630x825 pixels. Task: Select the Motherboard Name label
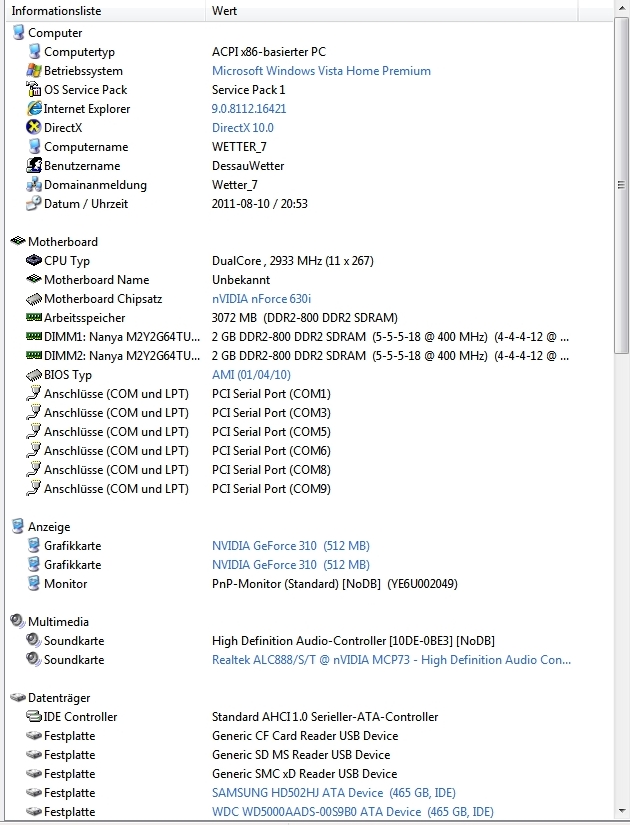(96, 279)
